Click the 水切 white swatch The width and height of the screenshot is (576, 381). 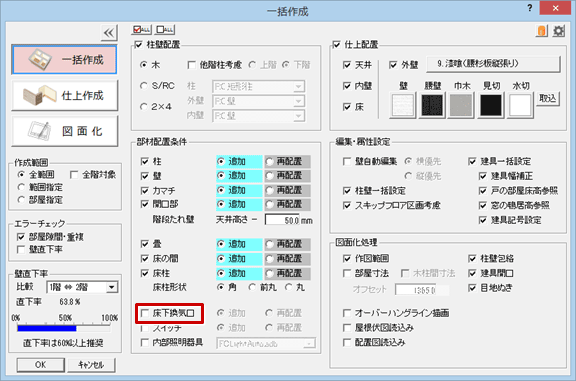520,105
